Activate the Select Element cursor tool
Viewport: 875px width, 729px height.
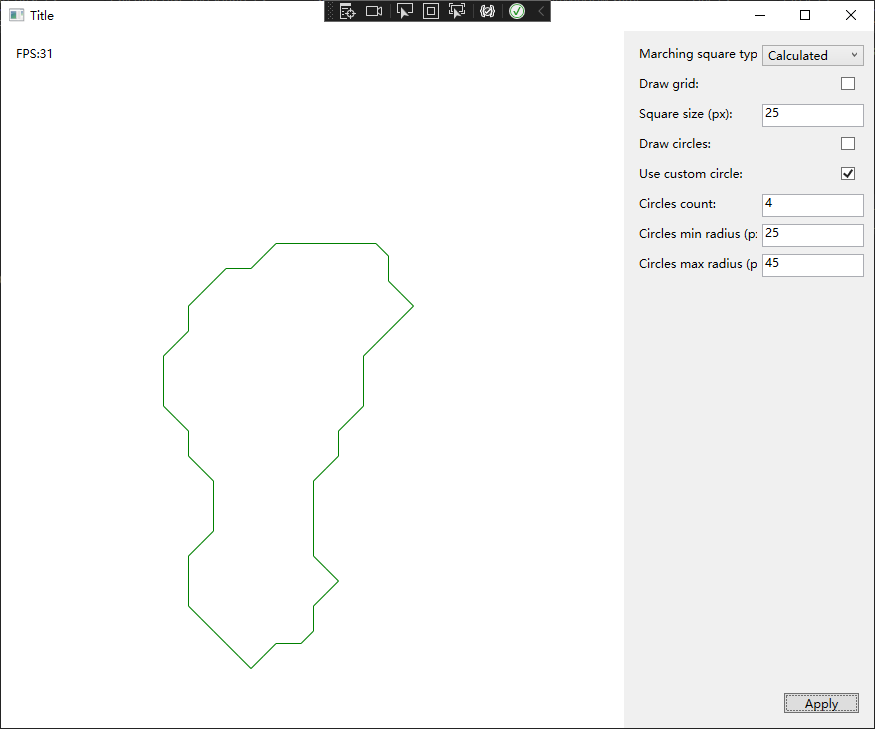coord(404,11)
